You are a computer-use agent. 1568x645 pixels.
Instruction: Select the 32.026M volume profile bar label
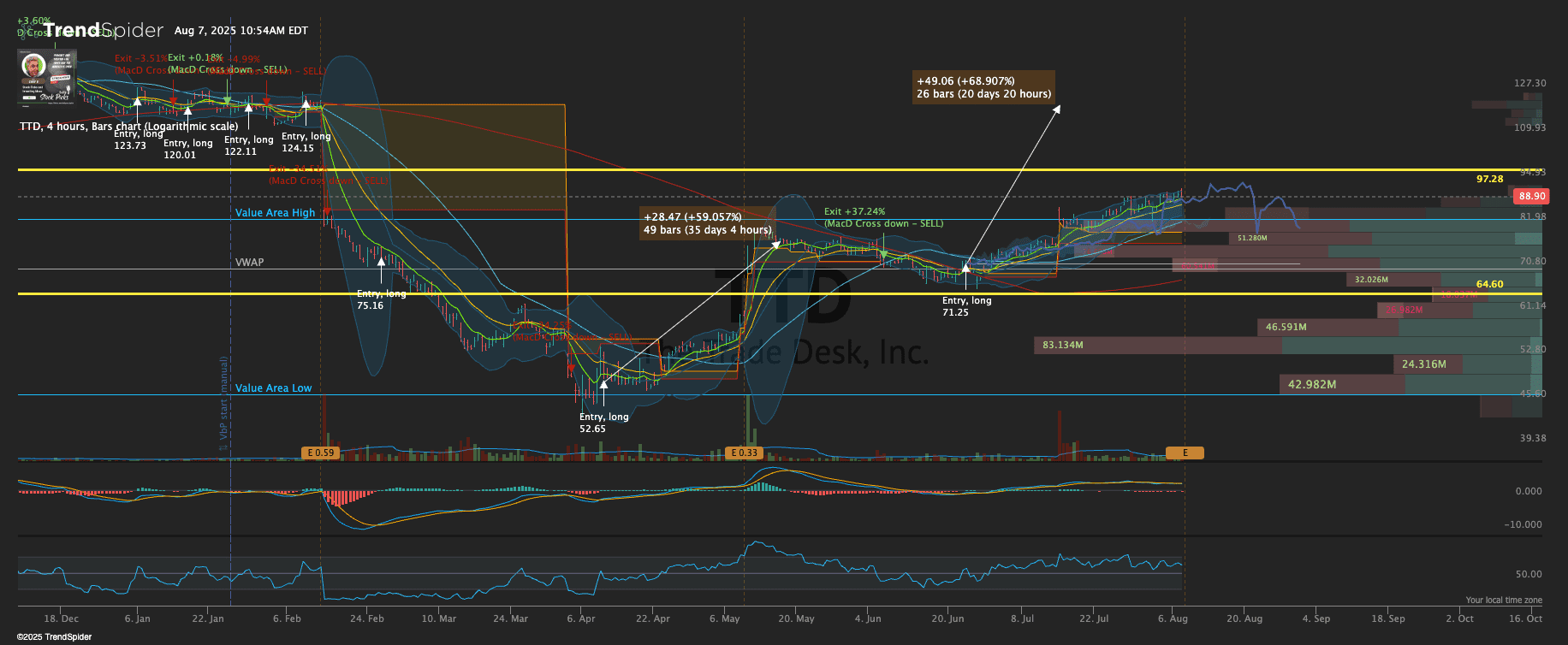pyautogui.click(x=1371, y=280)
